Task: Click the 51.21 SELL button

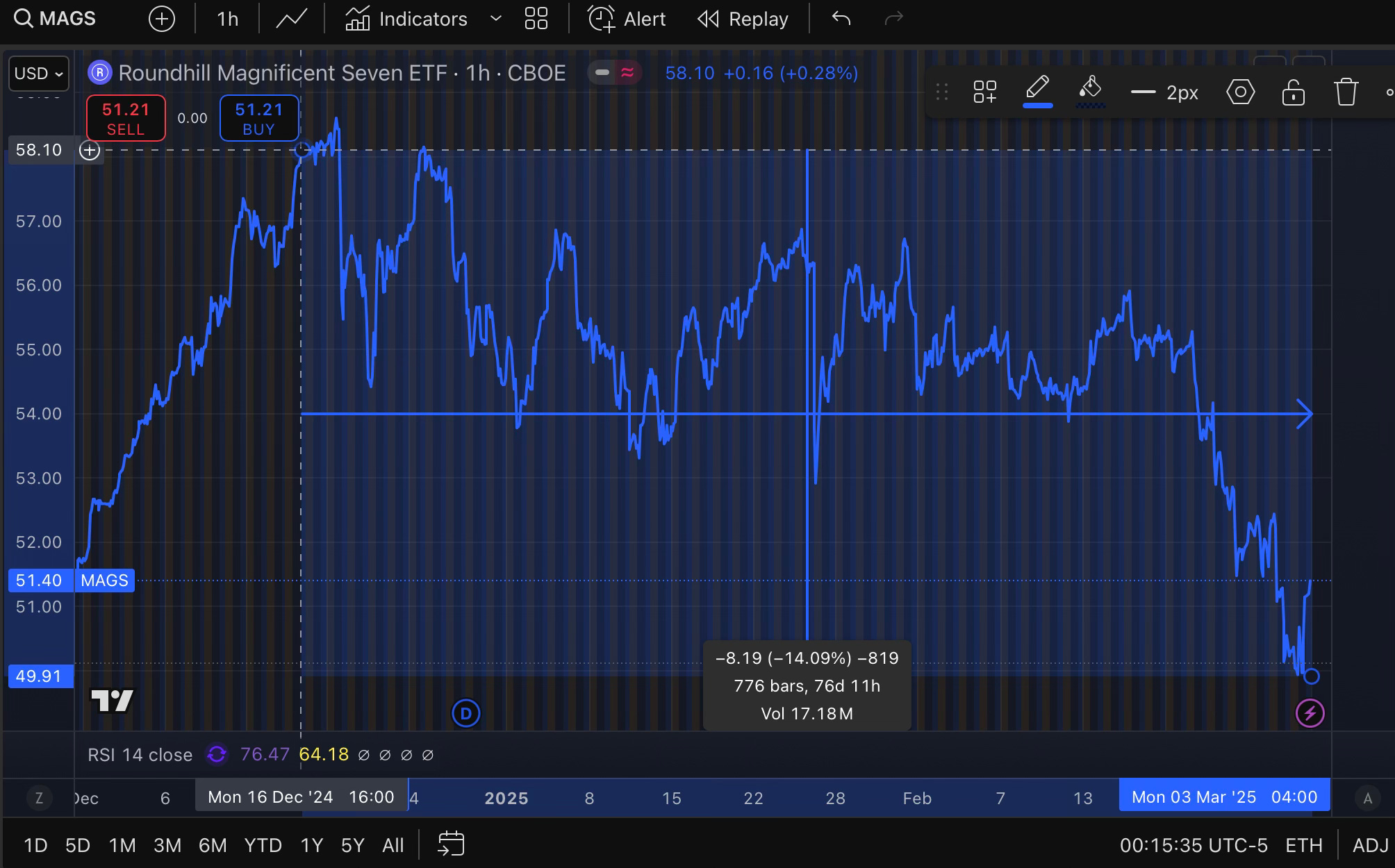Action: click(x=126, y=118)
